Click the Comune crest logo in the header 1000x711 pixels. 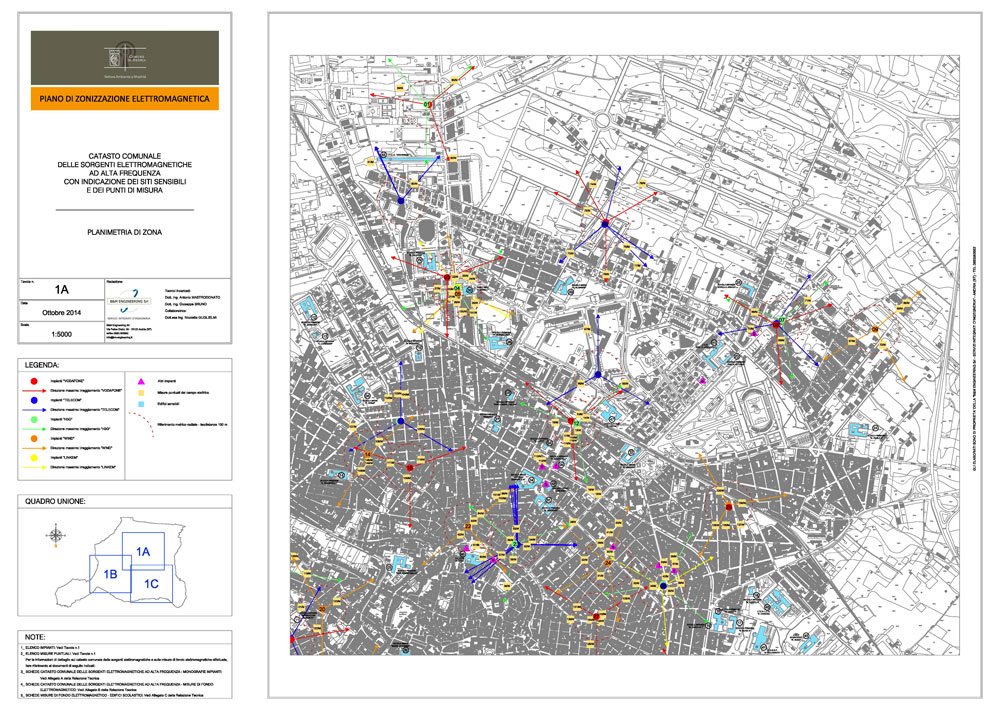(114, 56)
